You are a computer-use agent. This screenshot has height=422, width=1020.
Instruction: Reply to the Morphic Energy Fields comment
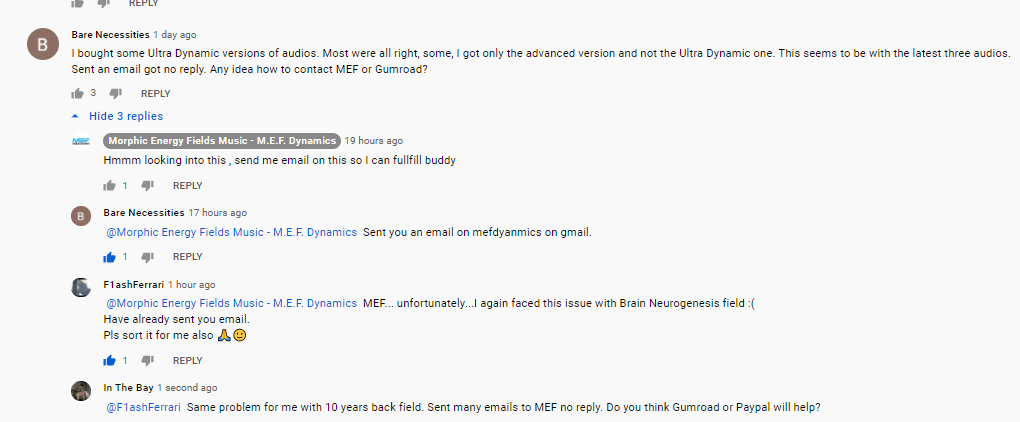point(187,186)
